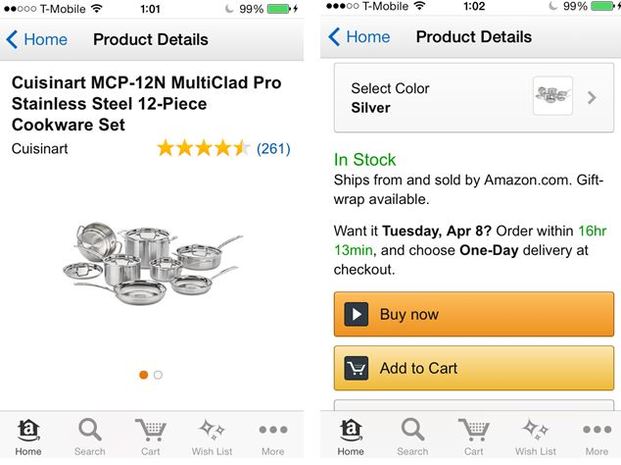Tap the More dots icon on right screen

click(596, 431)
